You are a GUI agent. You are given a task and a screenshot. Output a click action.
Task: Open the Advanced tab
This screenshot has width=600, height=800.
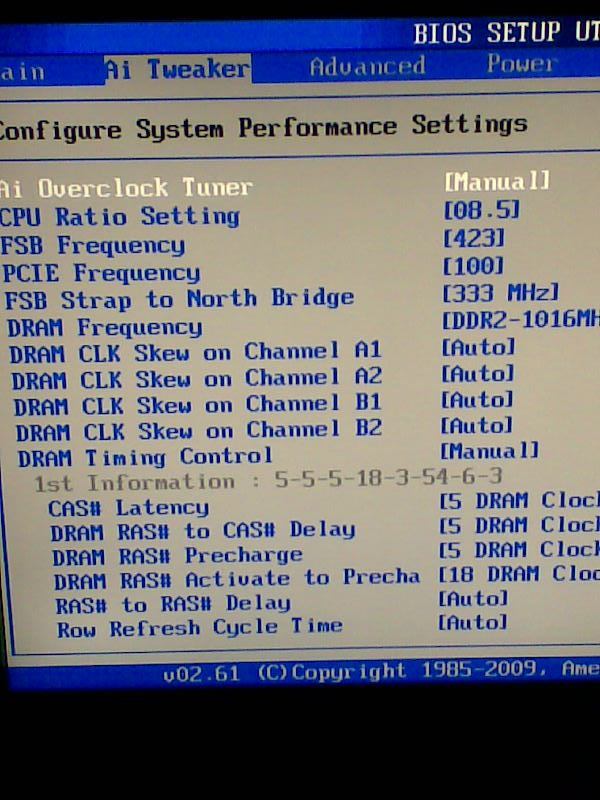pos(367,66)
